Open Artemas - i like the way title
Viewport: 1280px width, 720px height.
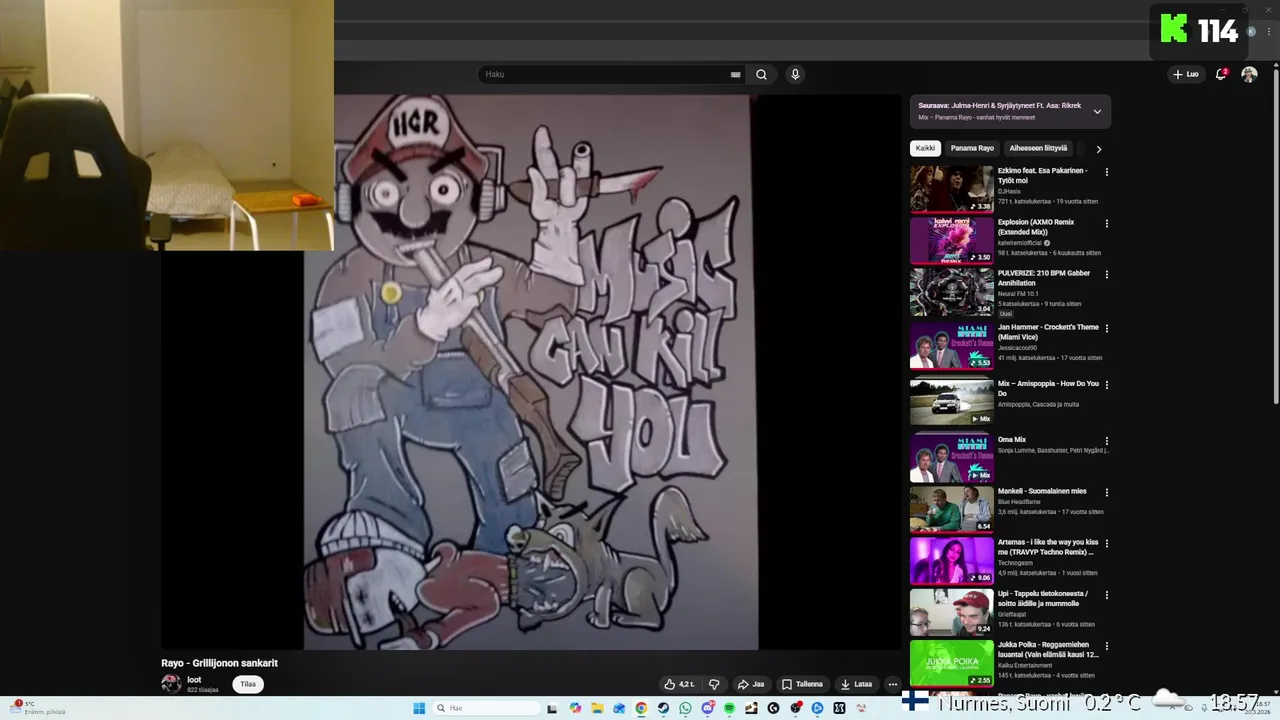click(x=1047, y=547)
